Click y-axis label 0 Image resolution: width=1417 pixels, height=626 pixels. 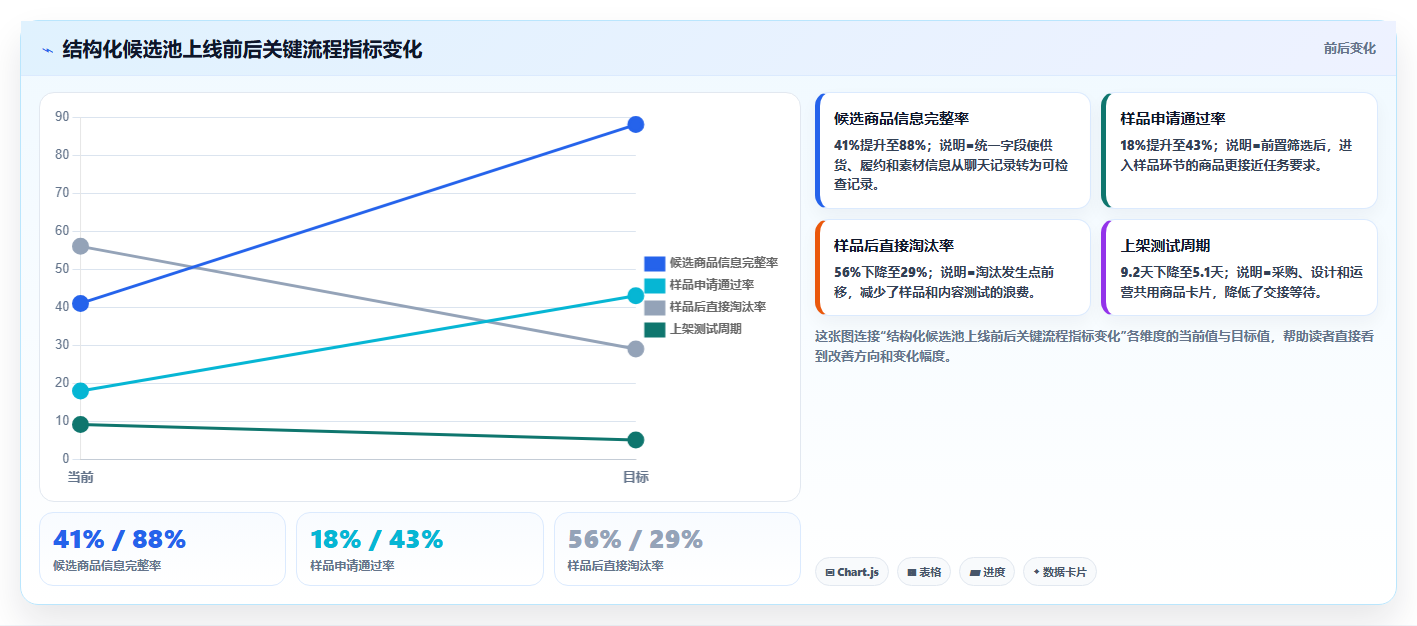[66, 459]
